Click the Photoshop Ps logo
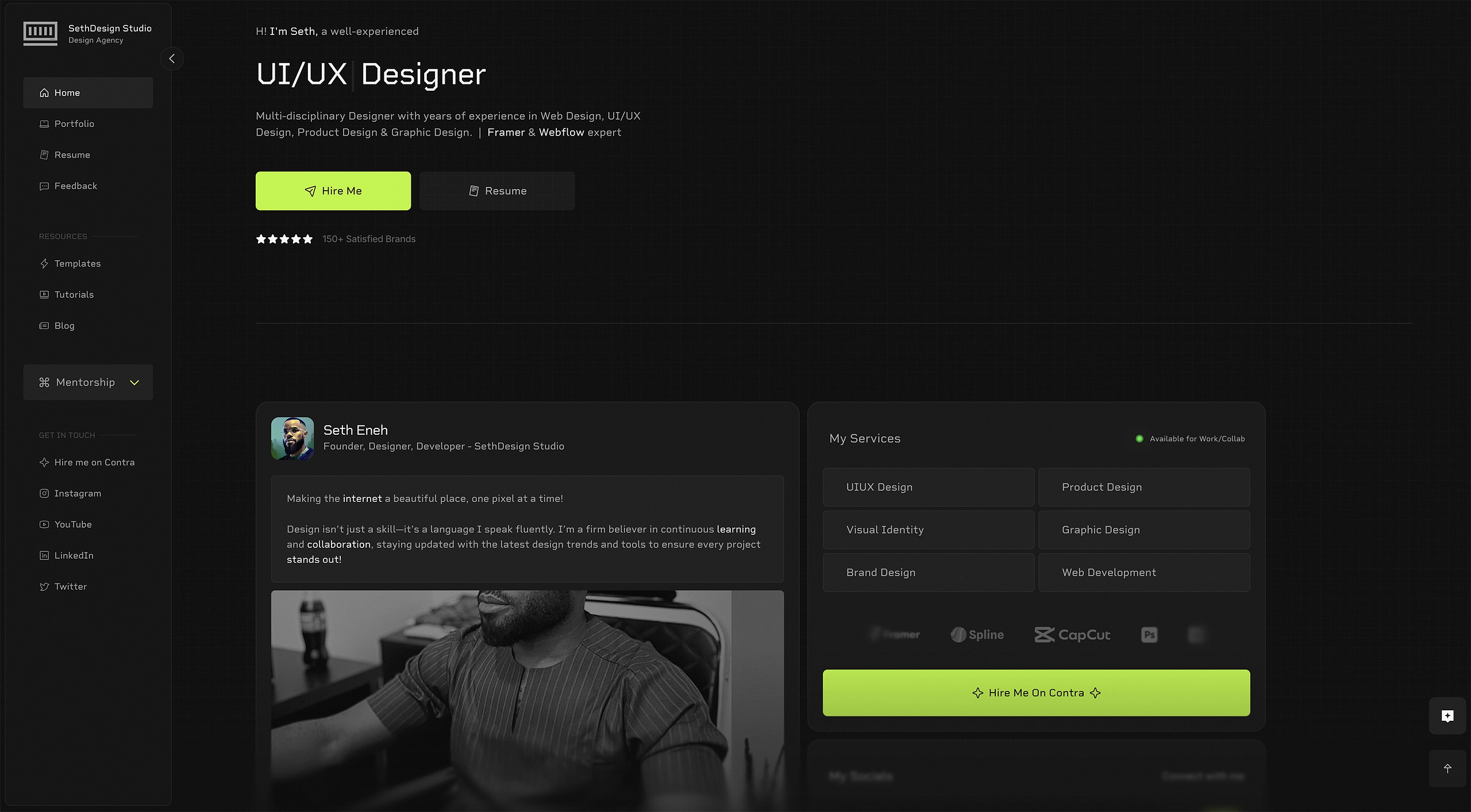1471x812 pixels. pyautogui.click(x=1149, y=635)
